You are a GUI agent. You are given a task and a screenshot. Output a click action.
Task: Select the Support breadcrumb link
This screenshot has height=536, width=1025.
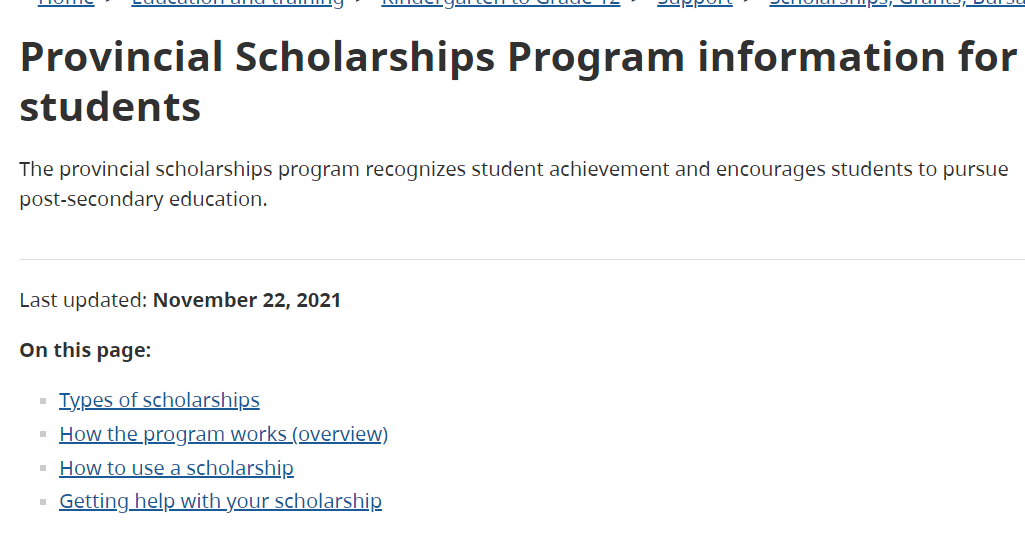click(x=694, y=3)
